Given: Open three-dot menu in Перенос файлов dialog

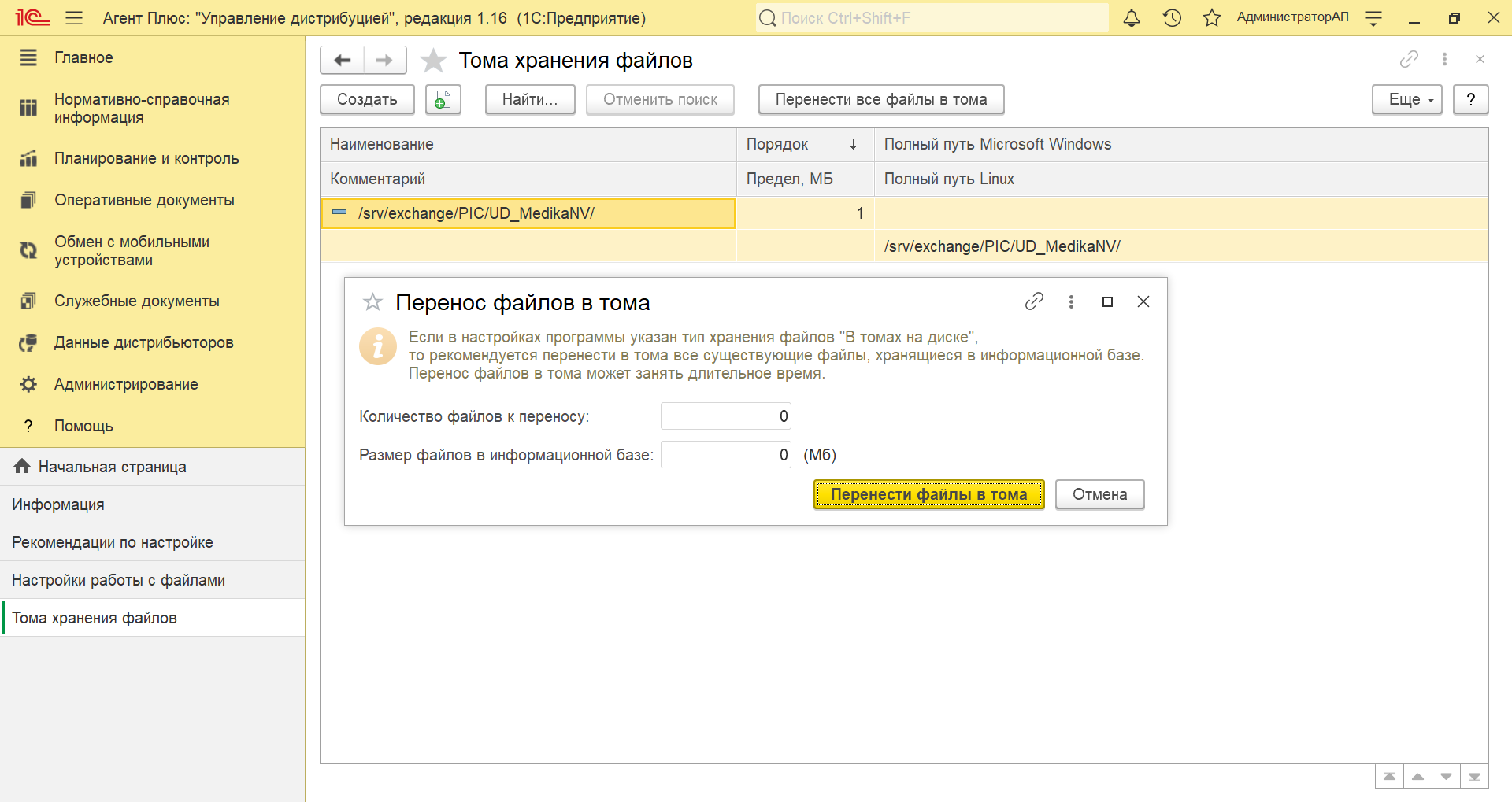Looking at the screenshot, I should 1071,301.
